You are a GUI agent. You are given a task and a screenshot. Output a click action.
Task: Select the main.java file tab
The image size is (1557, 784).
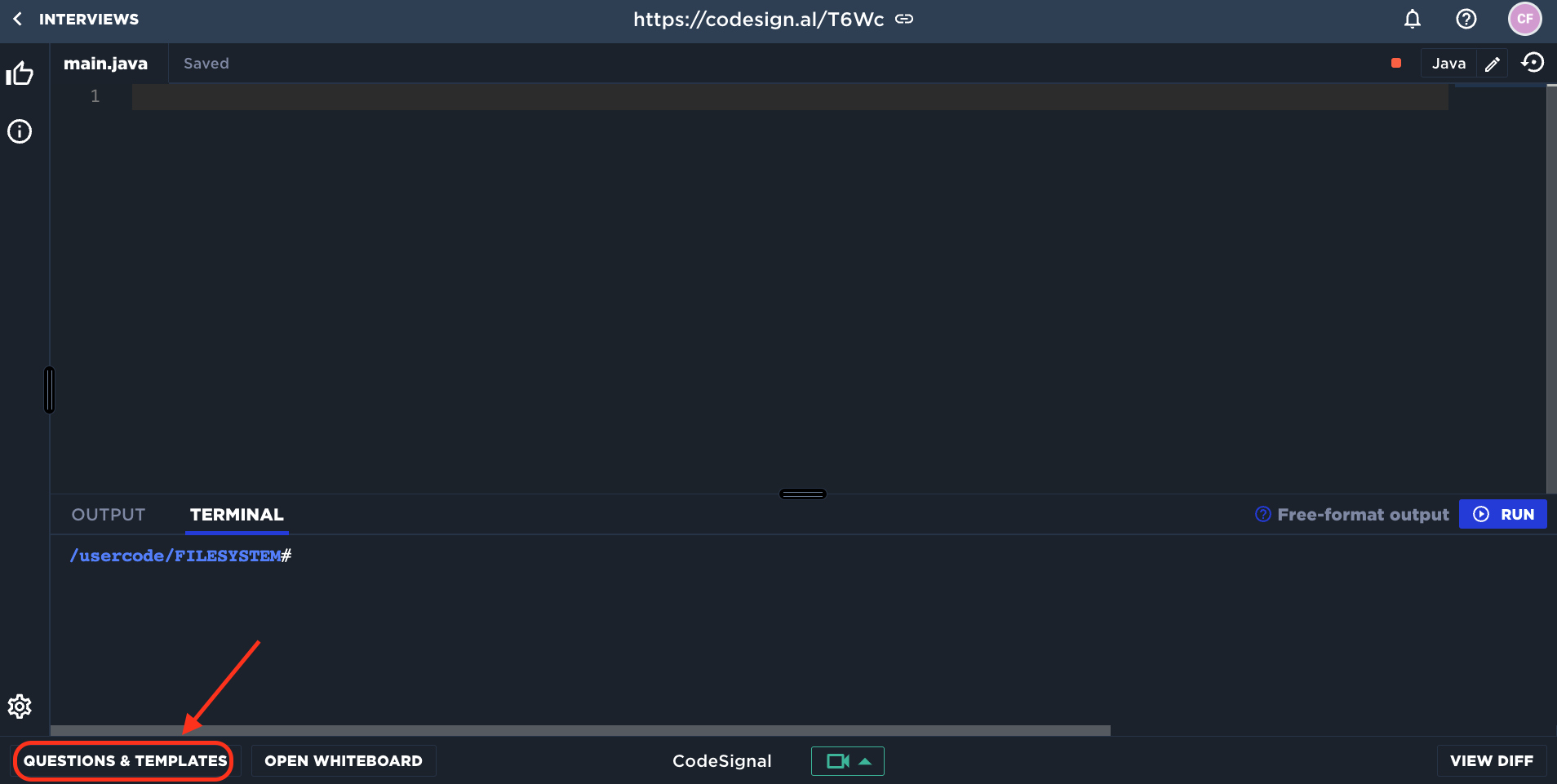pyautogui.click(x=106, y=64)
